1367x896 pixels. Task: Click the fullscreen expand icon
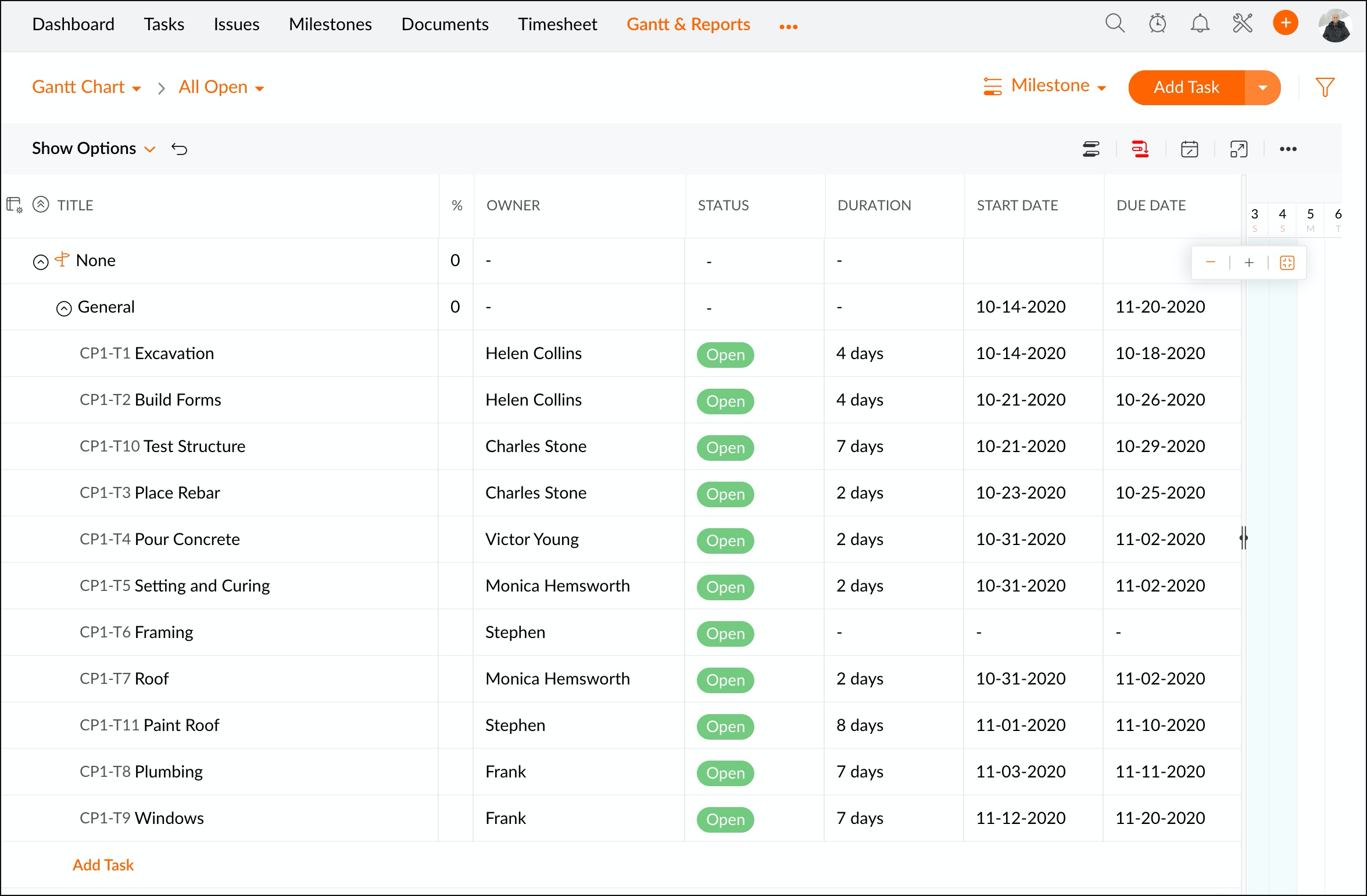pyautogui.click(x=1239, y=149)
